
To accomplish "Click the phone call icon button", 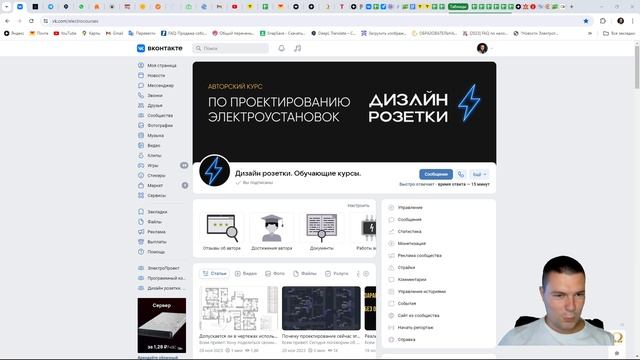I will pyautogui.click(x=461, y=174).
